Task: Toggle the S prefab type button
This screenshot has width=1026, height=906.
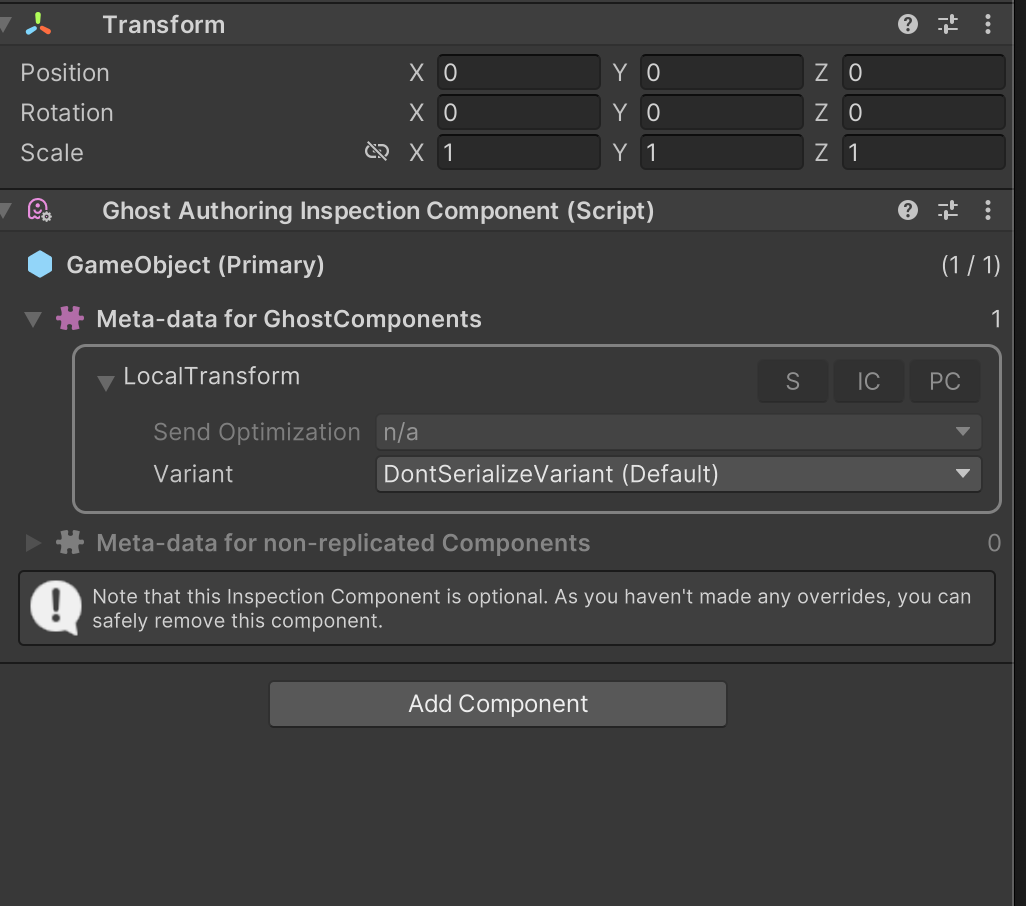Action: (x=792, y=381)
